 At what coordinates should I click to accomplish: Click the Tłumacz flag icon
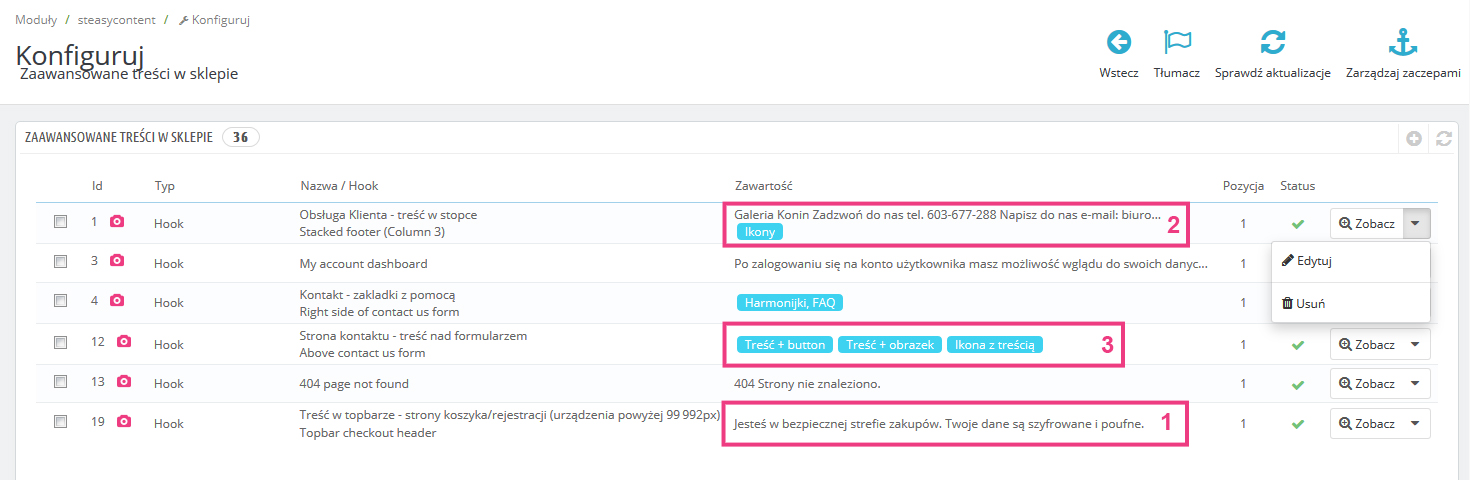tap(1176, 43)
